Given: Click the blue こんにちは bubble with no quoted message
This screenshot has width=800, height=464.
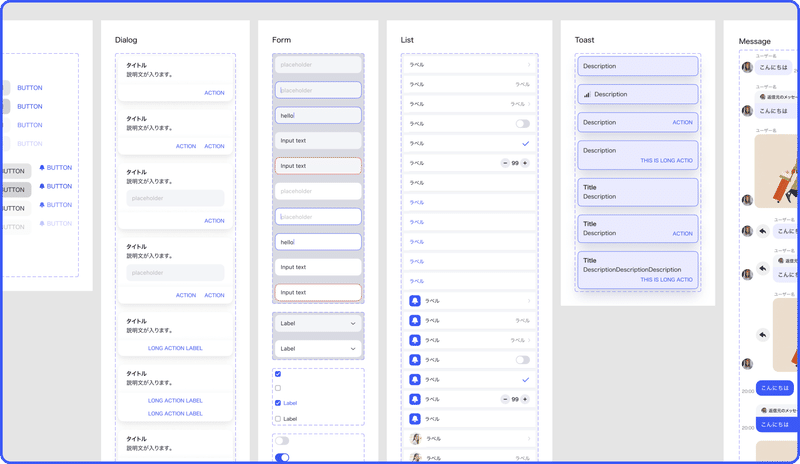Looking at the screenshot, I should coord(774,388).
